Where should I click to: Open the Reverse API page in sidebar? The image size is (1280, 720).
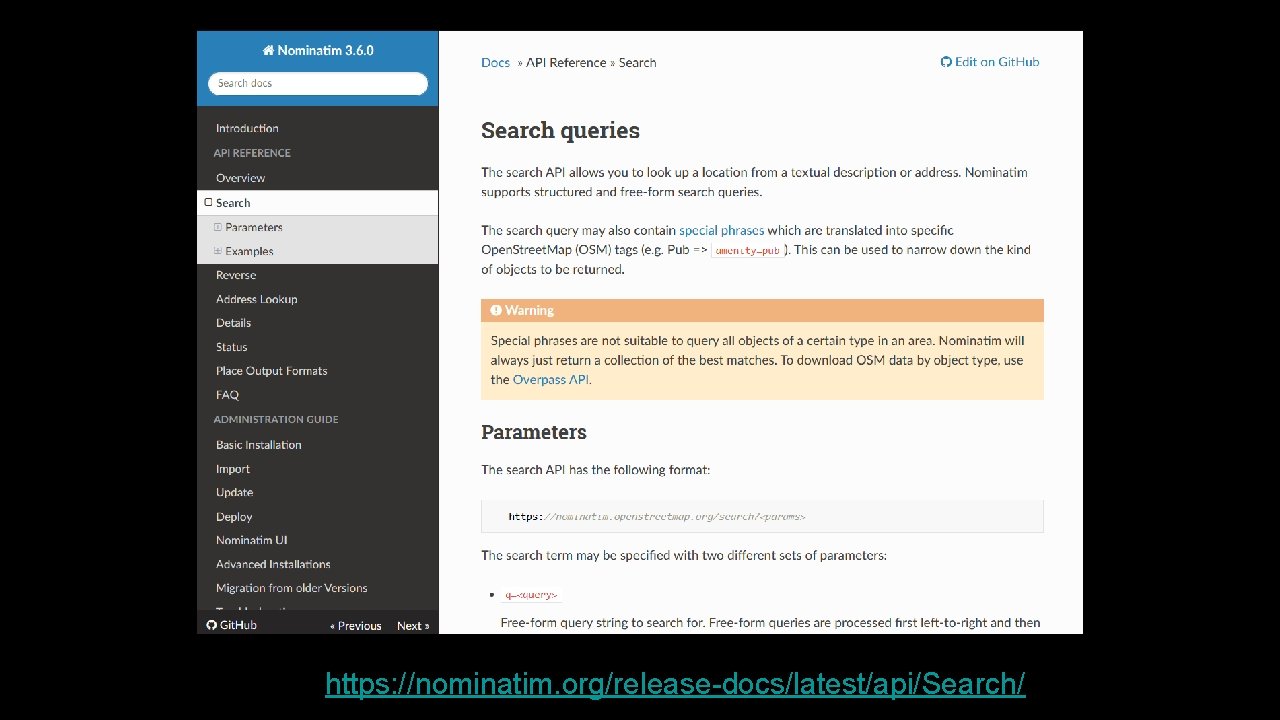coord(236,275)
